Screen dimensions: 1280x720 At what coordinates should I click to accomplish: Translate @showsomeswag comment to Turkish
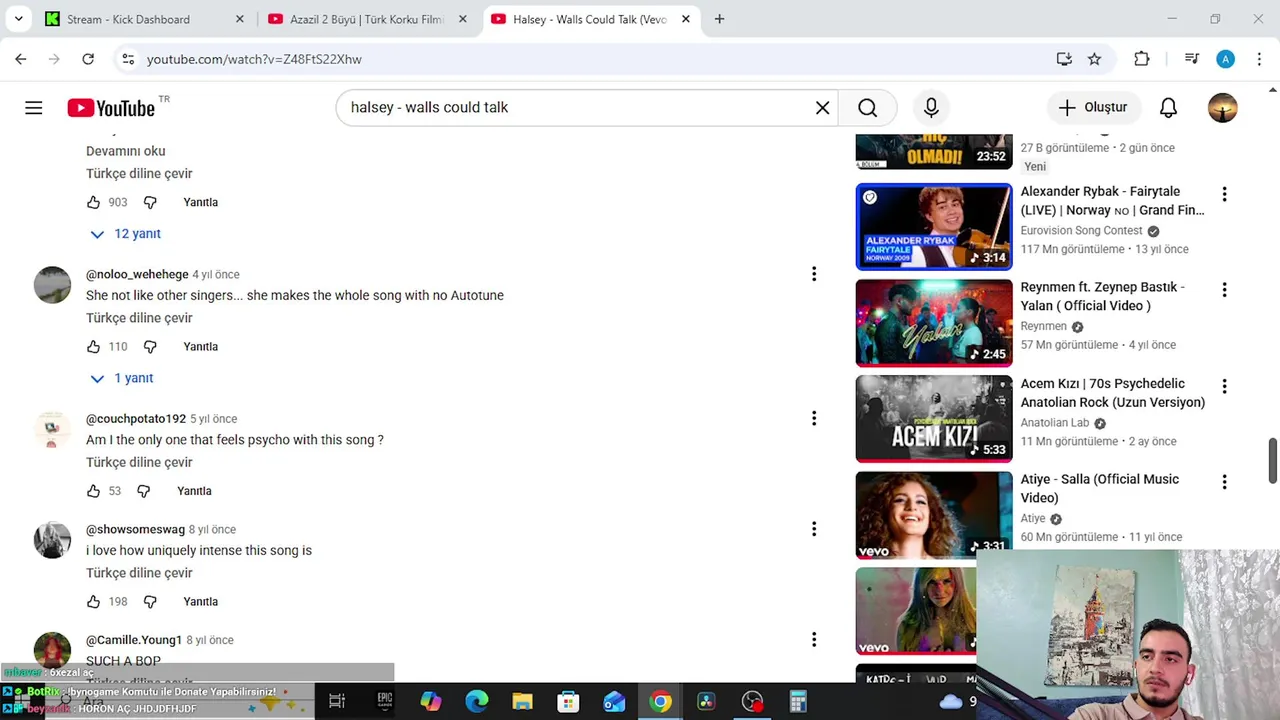pos(139,573)
